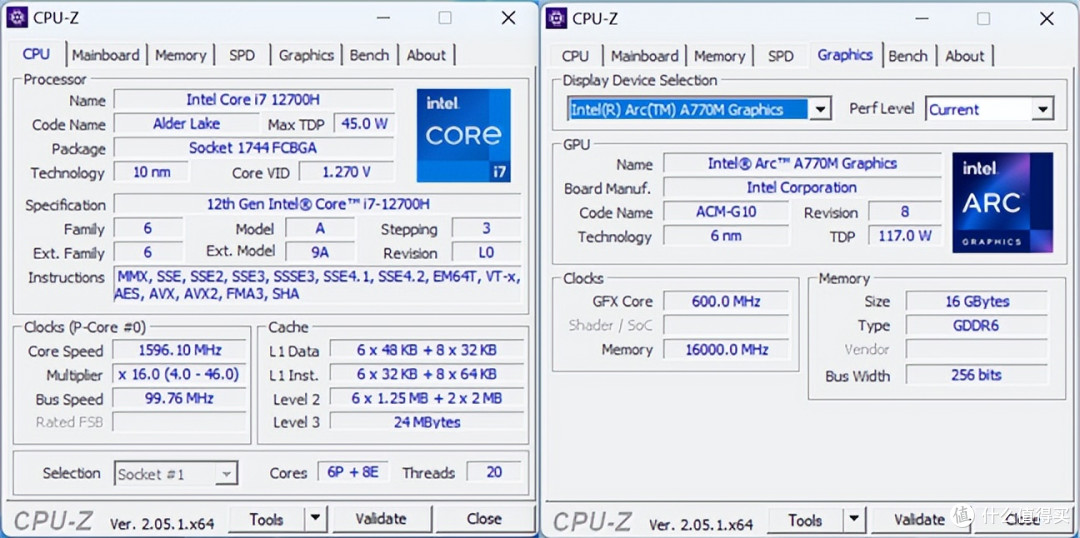Click the Revision value L0
This screenshot has height=538, width=1080.
pos(486,252)
